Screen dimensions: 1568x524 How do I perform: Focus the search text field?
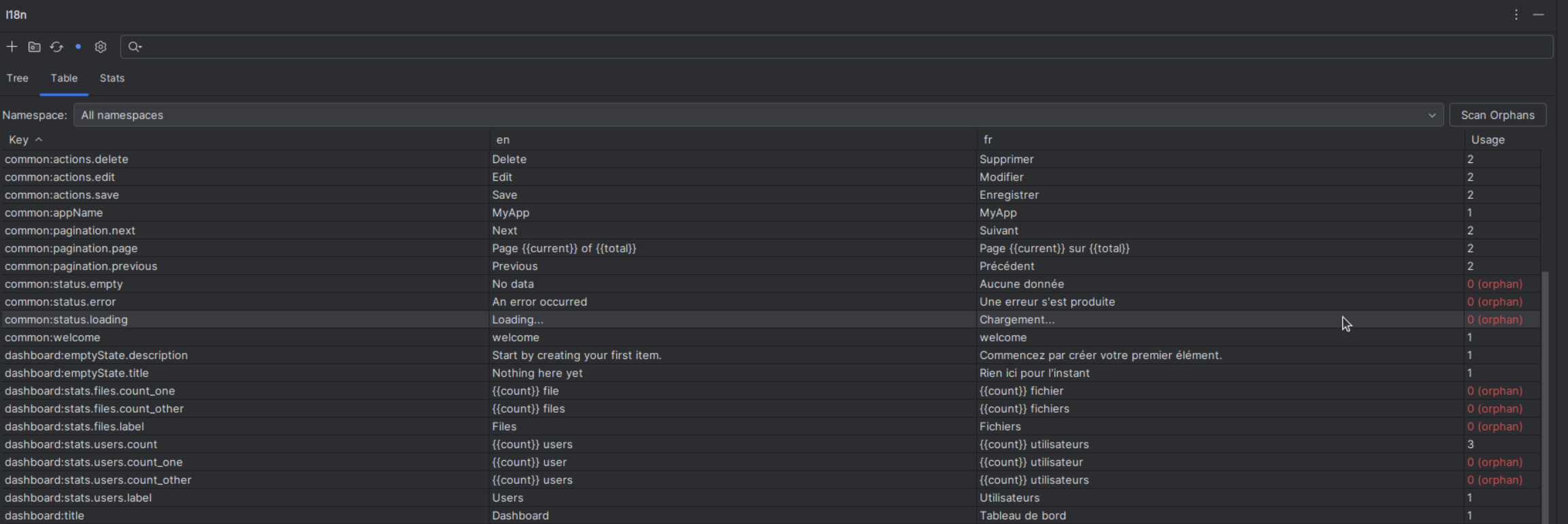tap(836, 47)
